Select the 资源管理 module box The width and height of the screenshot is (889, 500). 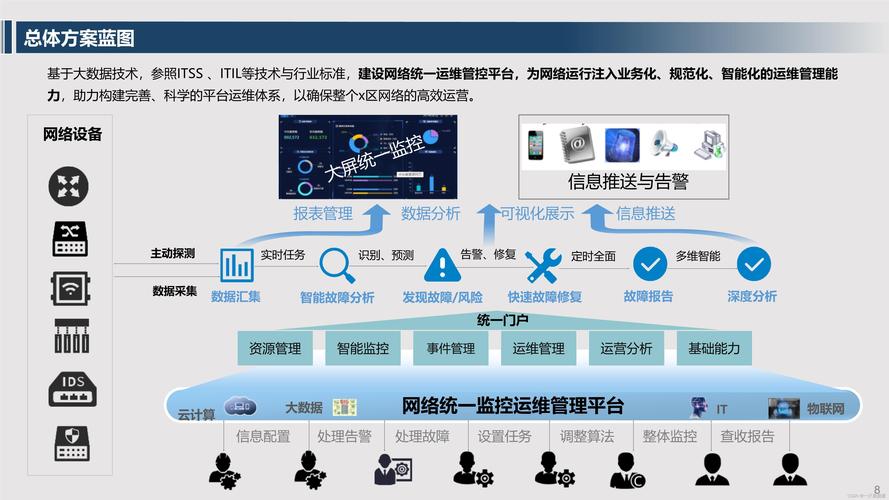tap(275, 348)
